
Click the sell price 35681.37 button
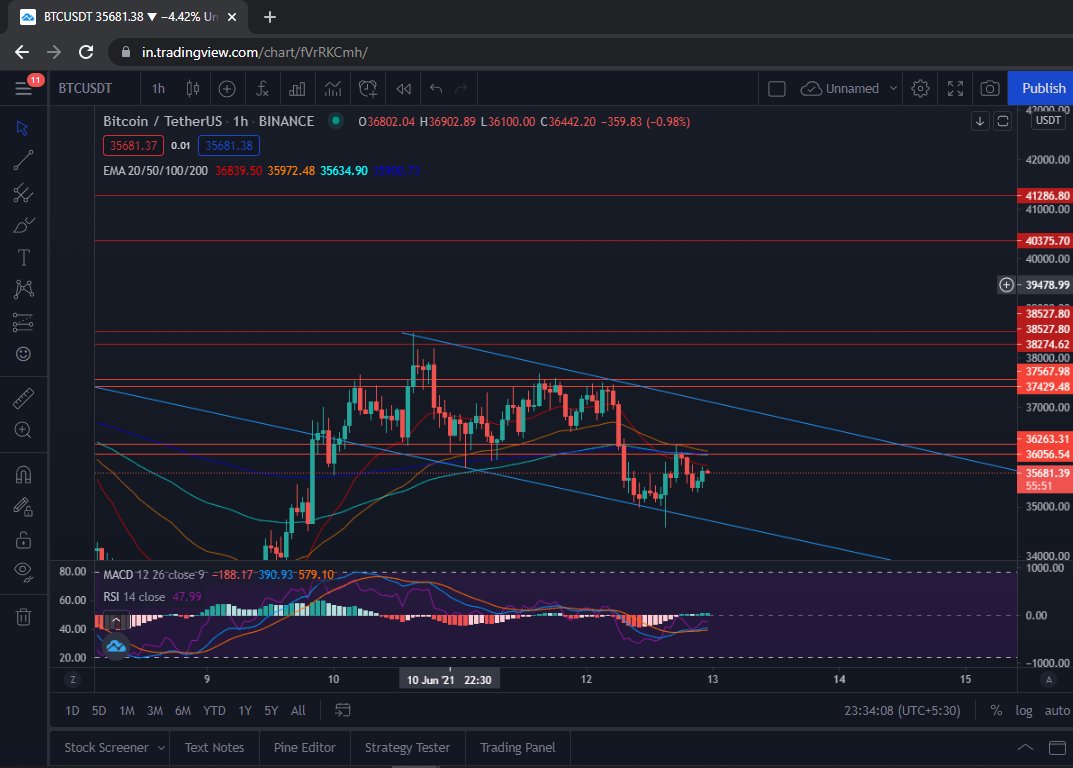click(x=133, y=145)
